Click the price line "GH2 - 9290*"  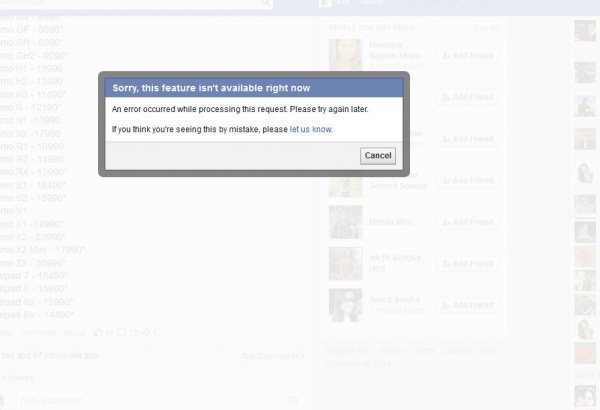click(34, 56)
